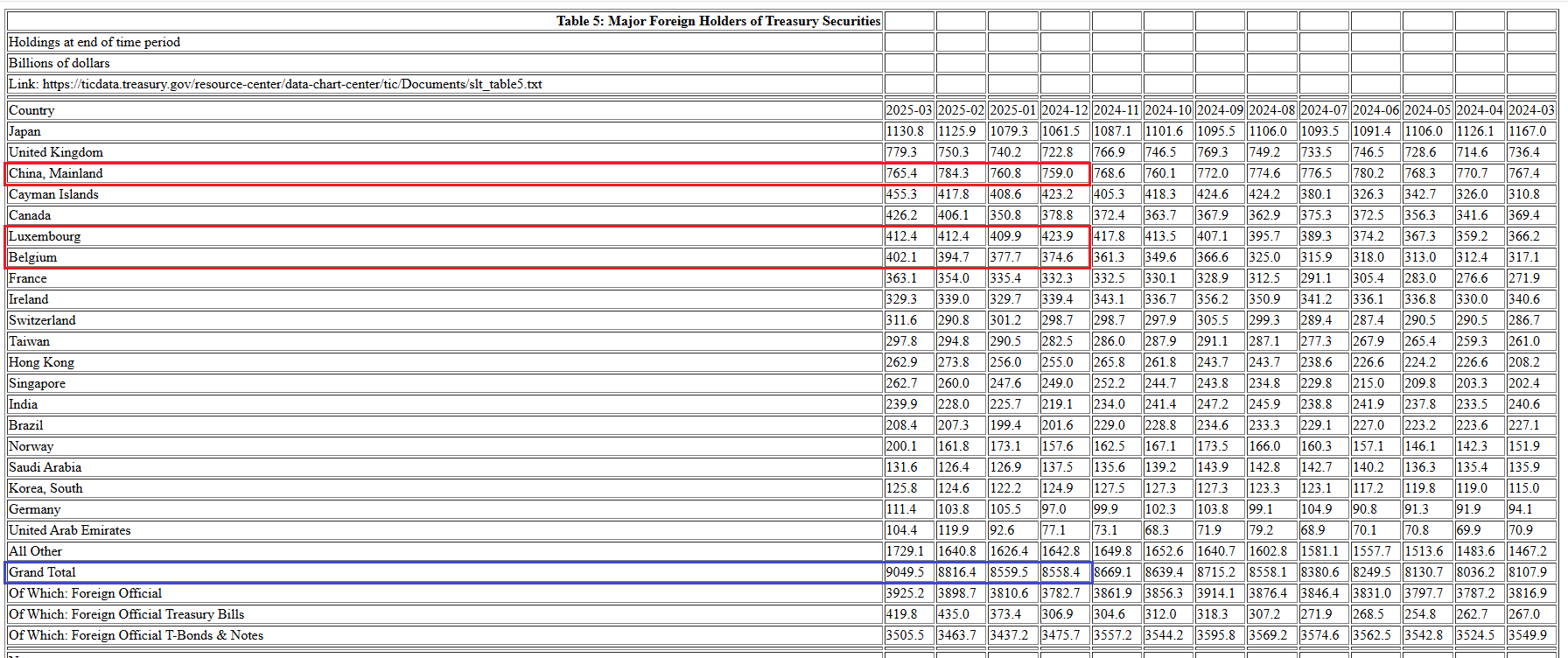This screenshot has width=1568, height=658.
Task: Click the 2025-02 column header
Action: point(961,110)
